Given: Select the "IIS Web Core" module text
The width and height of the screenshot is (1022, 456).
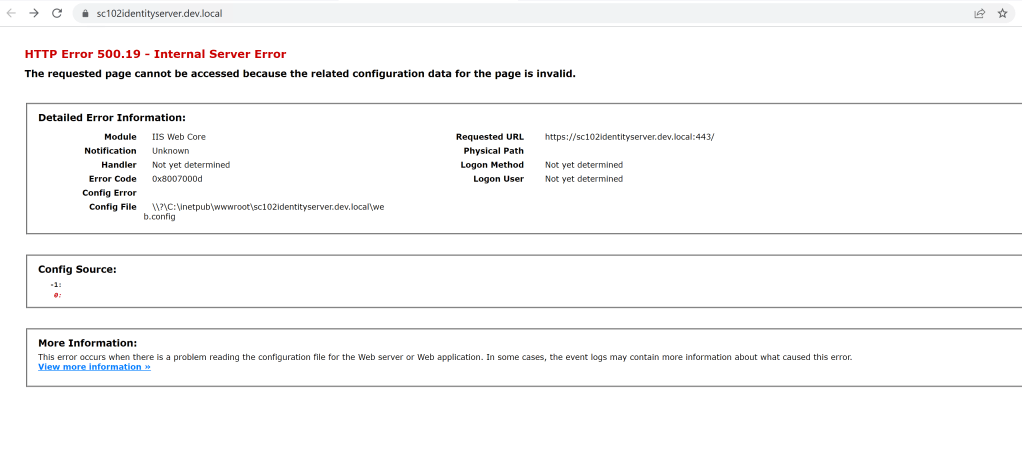Looking at the screenshot, I should point(179,137).
